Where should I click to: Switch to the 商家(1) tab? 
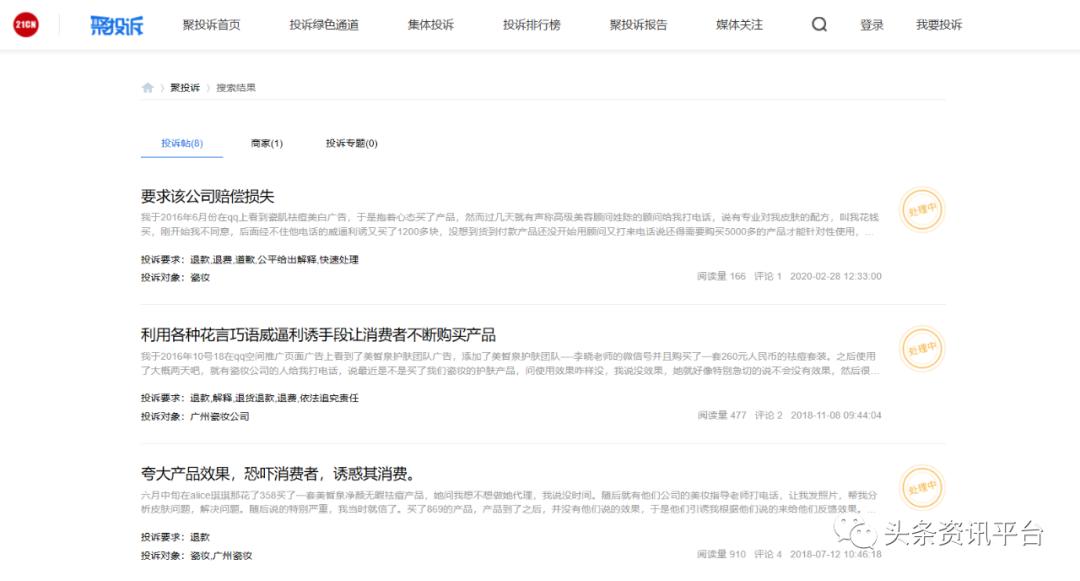click(x=265, y=142)
